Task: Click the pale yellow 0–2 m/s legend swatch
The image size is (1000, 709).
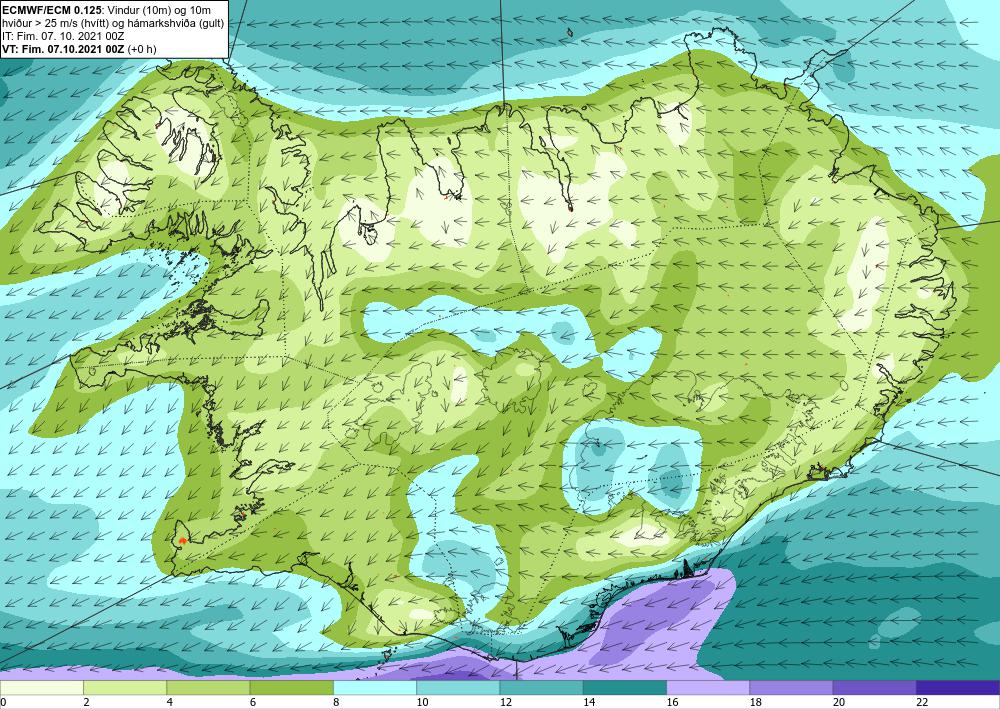Action: [x=41, y=688]
